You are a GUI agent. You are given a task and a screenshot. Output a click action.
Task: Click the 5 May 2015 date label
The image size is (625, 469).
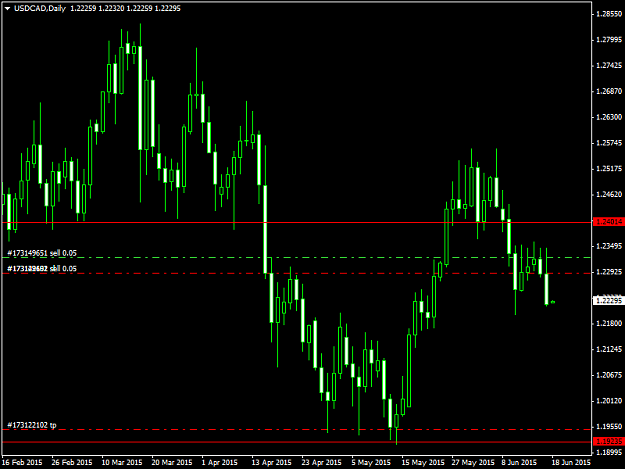[x=371, y=463]
